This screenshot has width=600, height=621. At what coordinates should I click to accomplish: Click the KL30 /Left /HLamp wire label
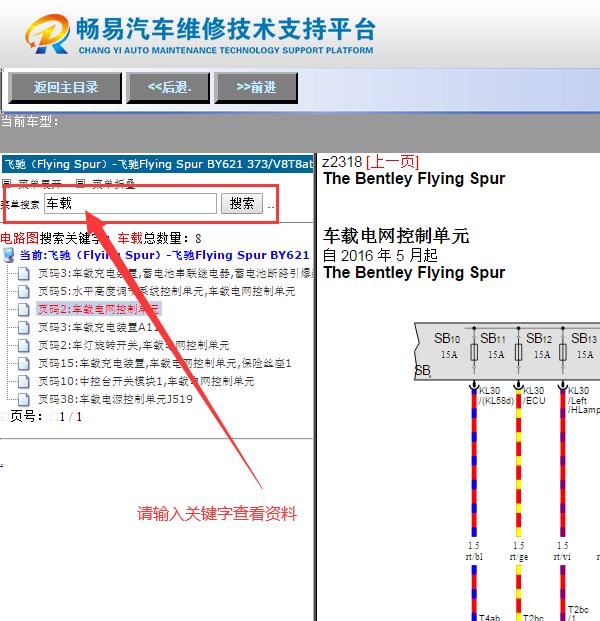click(x=583, y=400)
